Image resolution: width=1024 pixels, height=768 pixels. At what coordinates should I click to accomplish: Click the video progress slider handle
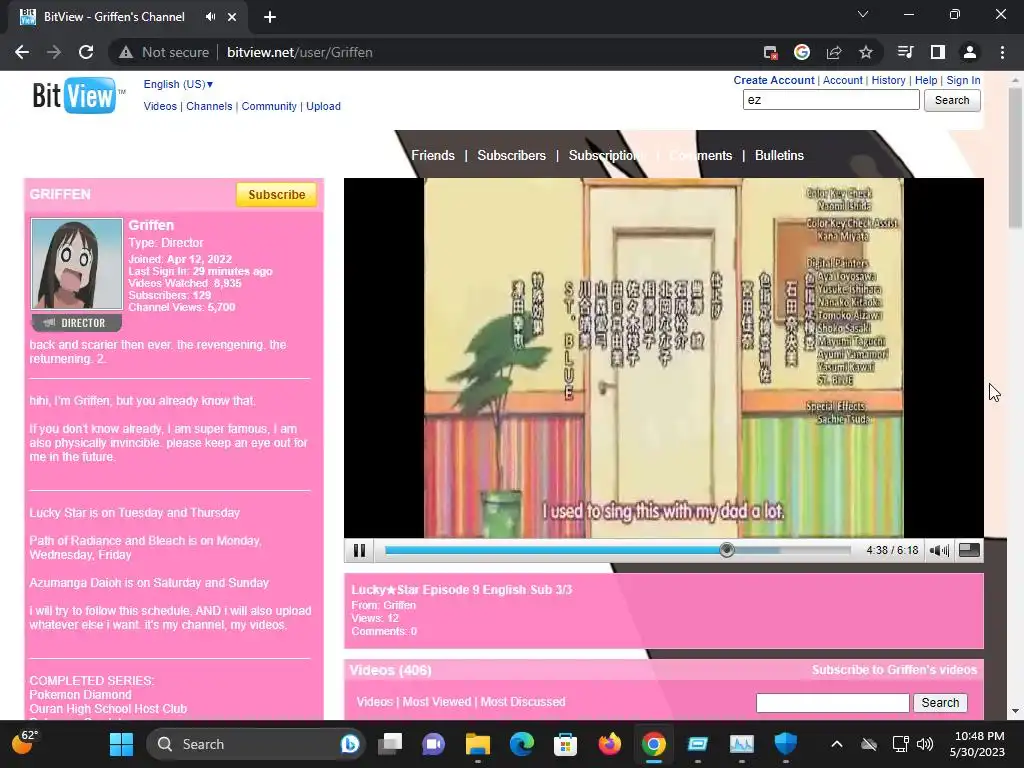726,551
